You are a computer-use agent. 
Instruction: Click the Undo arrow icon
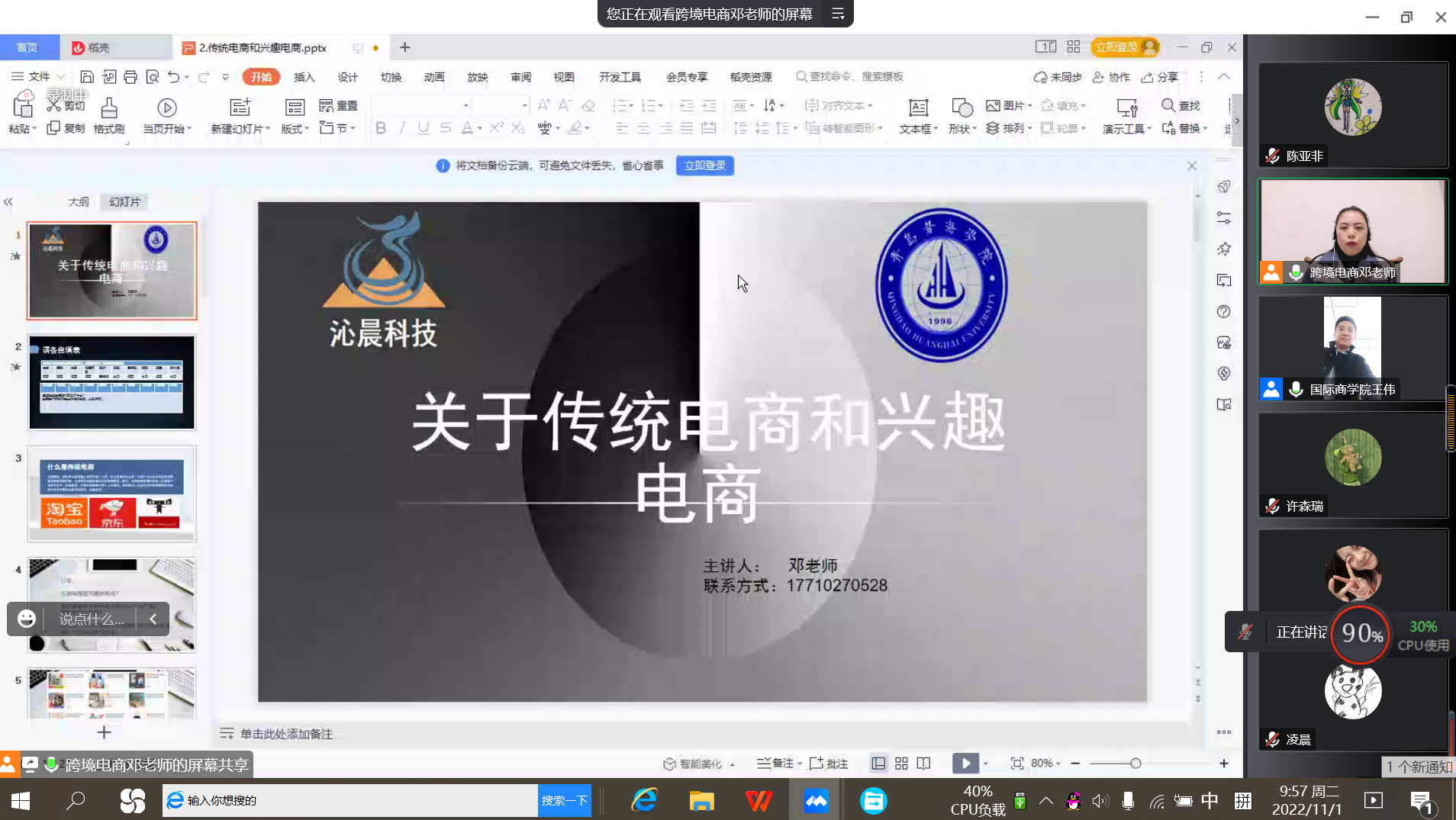(x=174, y=77)
